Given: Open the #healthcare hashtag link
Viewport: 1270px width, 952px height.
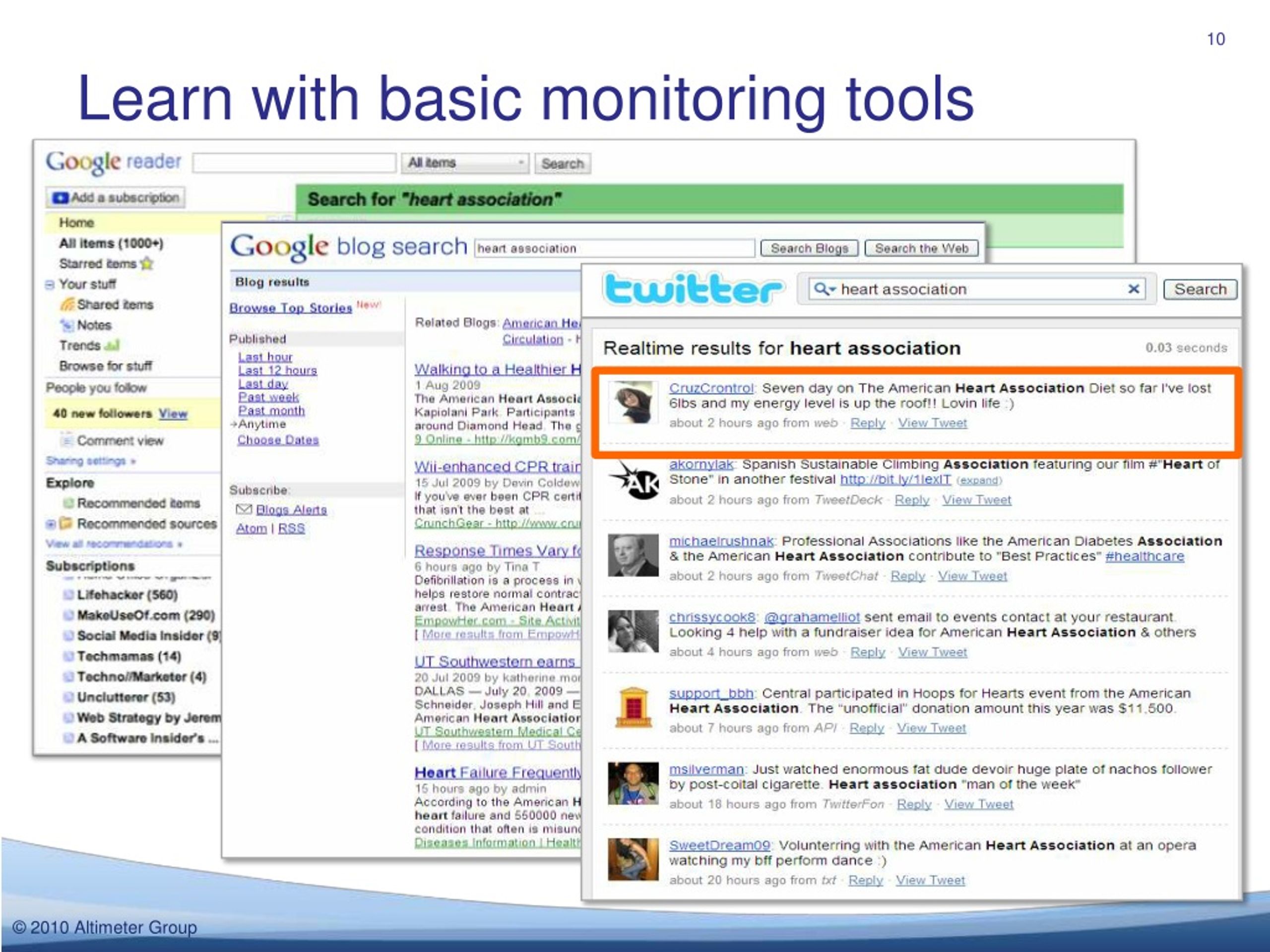Looking at the screenshot, I should tap(1145, 556).
